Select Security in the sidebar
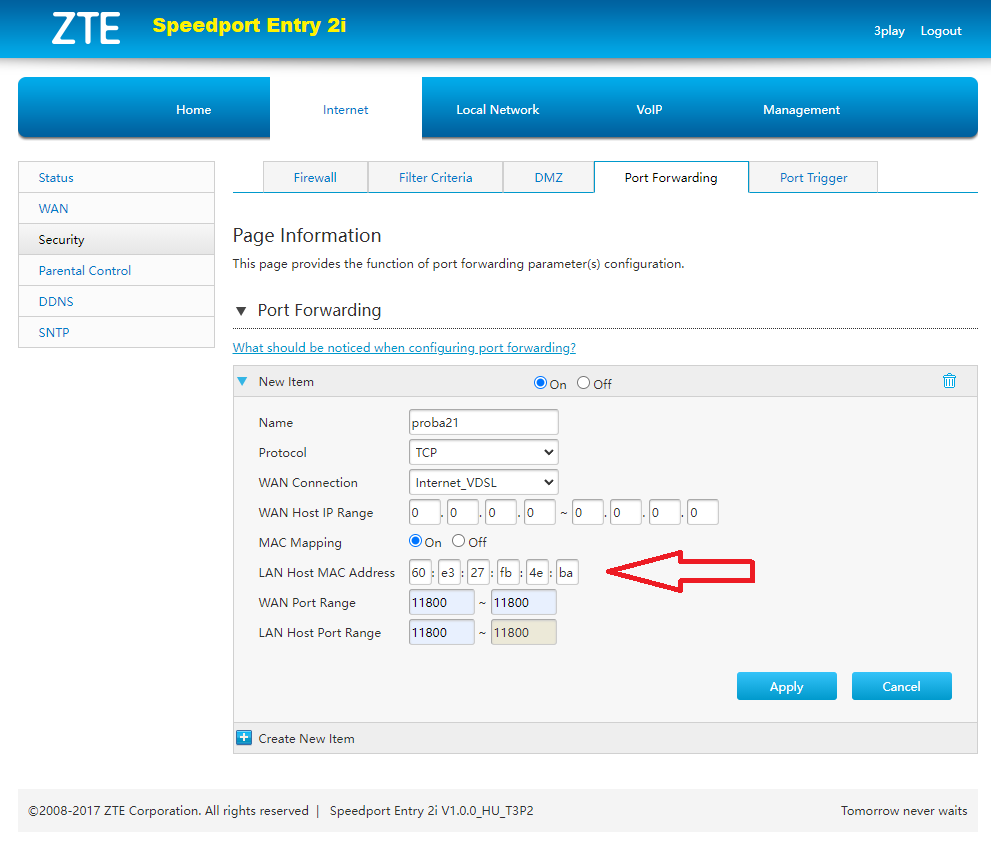The width and height of the screenshot is (991, 843). [x=116, y=240]
